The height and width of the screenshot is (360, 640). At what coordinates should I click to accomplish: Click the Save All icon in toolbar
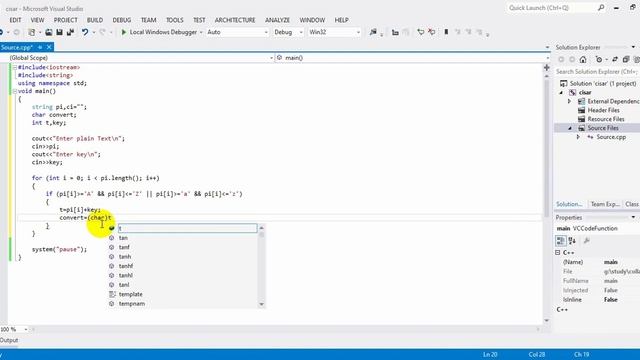(x=70, y=32)
